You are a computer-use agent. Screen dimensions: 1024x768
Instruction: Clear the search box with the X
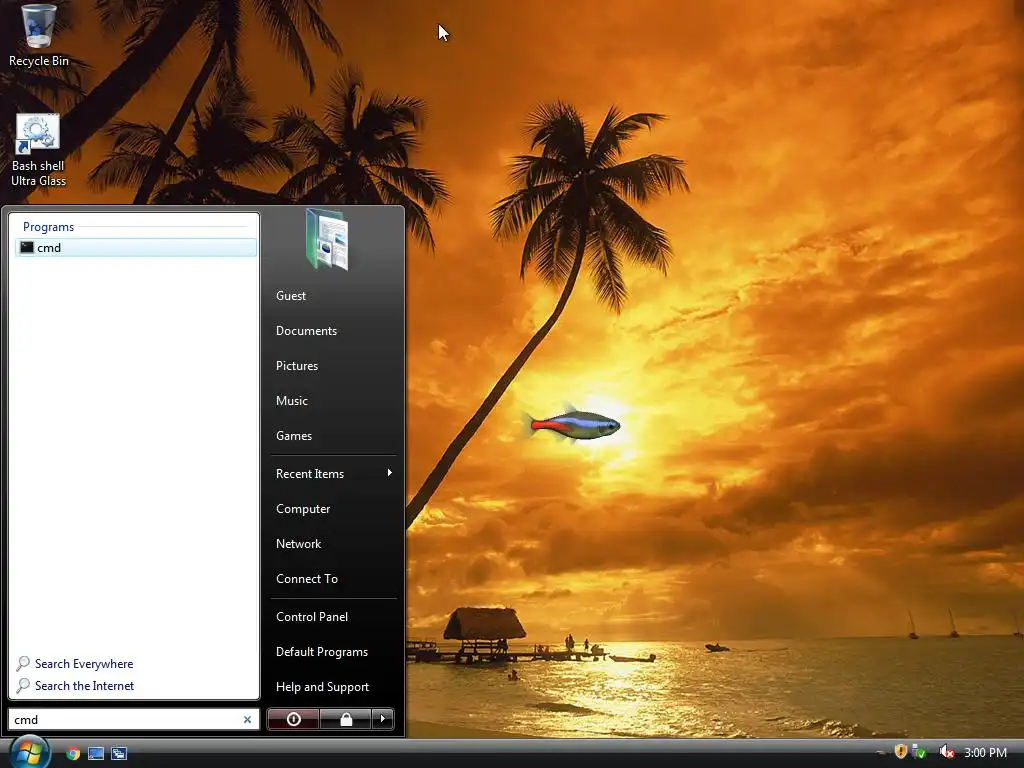pyautogui.click(x=248, y=720)
